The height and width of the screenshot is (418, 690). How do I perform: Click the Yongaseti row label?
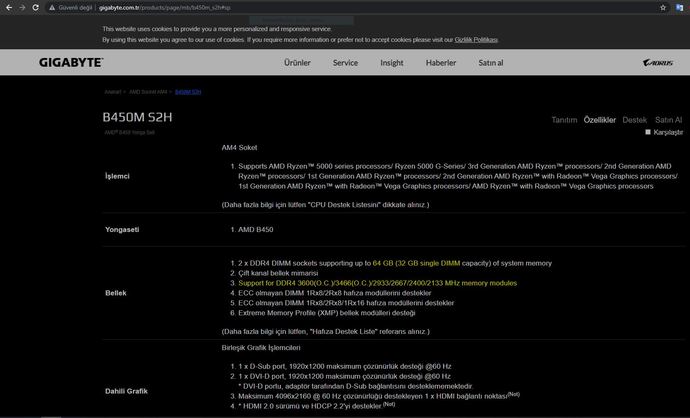coord(122,229)
